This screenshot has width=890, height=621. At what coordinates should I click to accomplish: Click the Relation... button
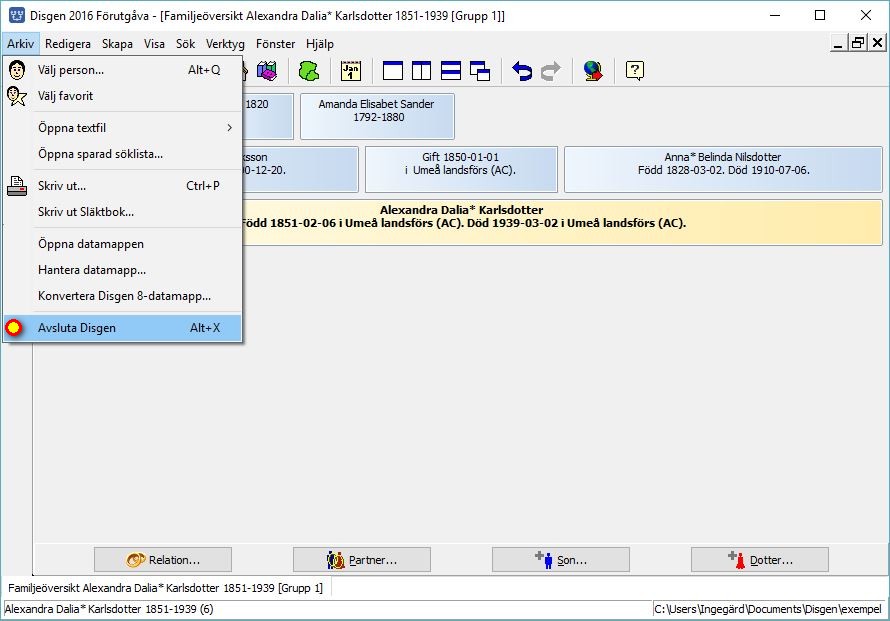pyautogui.click(x=163, y=560)
